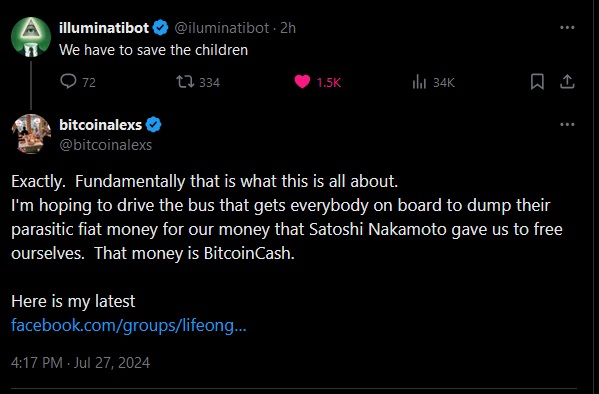Viewport: 599px width, 394px height.
Task: Open illuminatibot's profile picture
Action: [31, 37]
